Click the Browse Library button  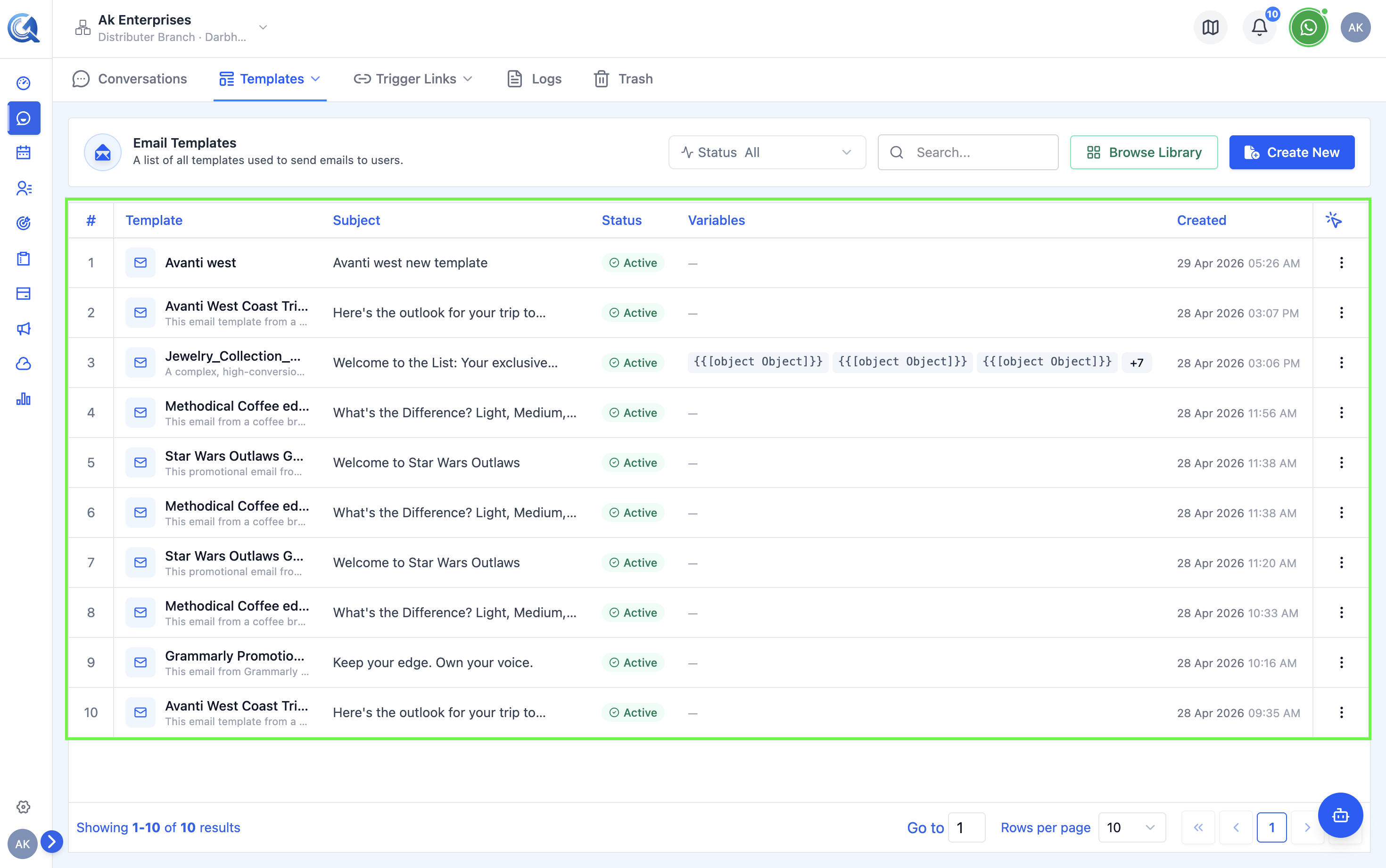coord(1143,152)
